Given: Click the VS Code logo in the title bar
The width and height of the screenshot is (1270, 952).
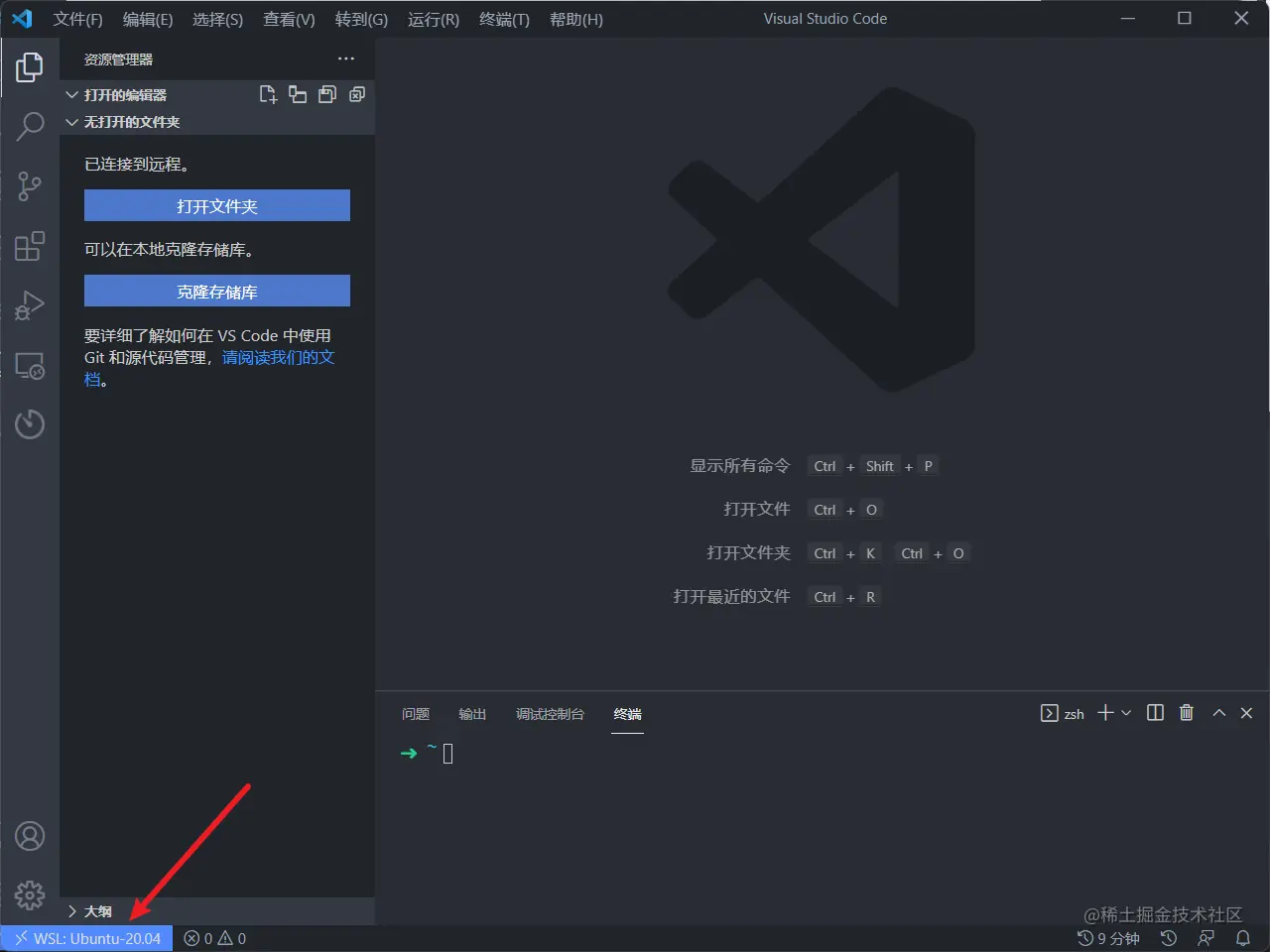Looking at the screenshot, I should 22,19.
